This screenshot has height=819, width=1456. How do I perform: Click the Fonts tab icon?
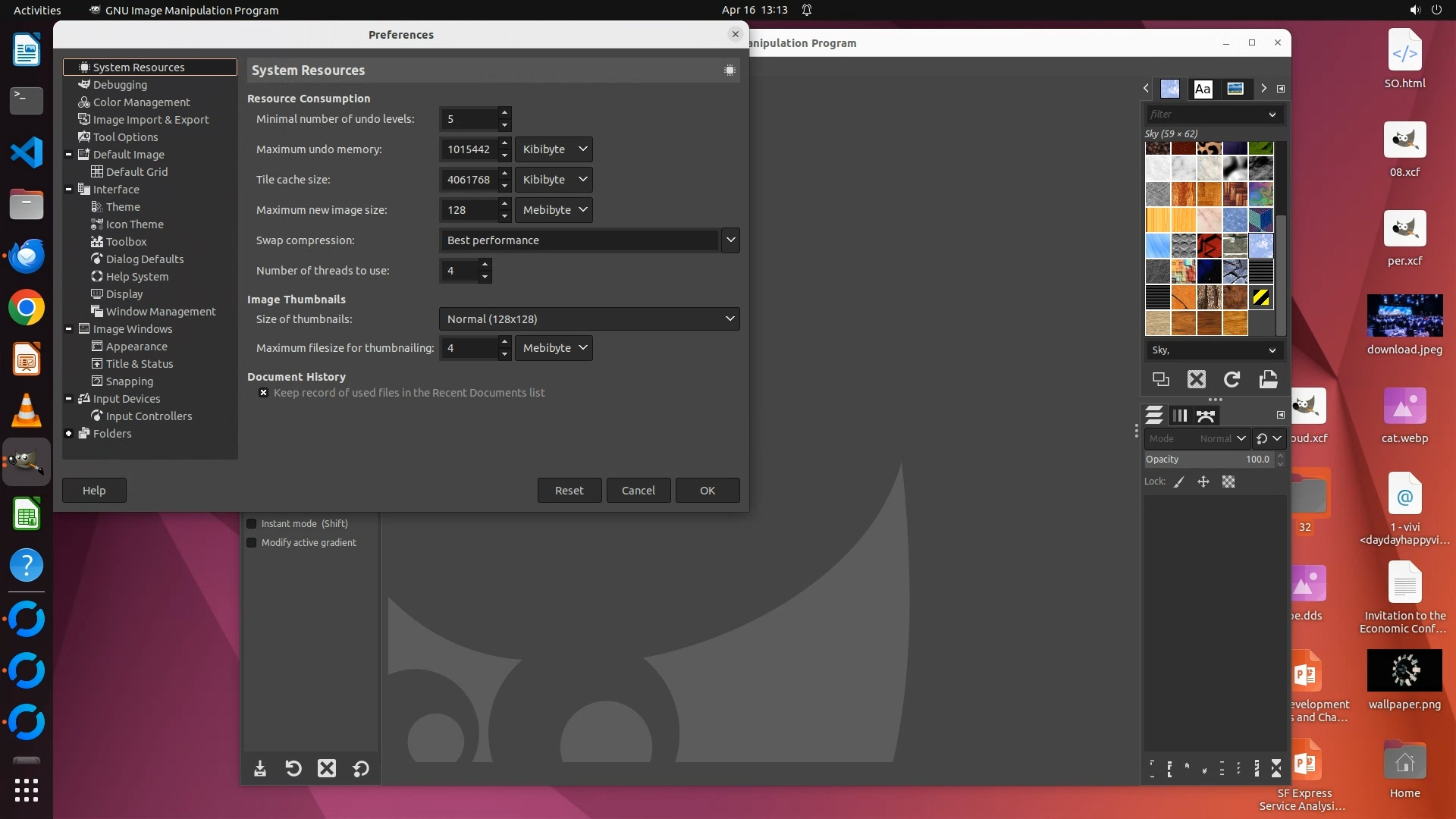tap(1203, 89)
